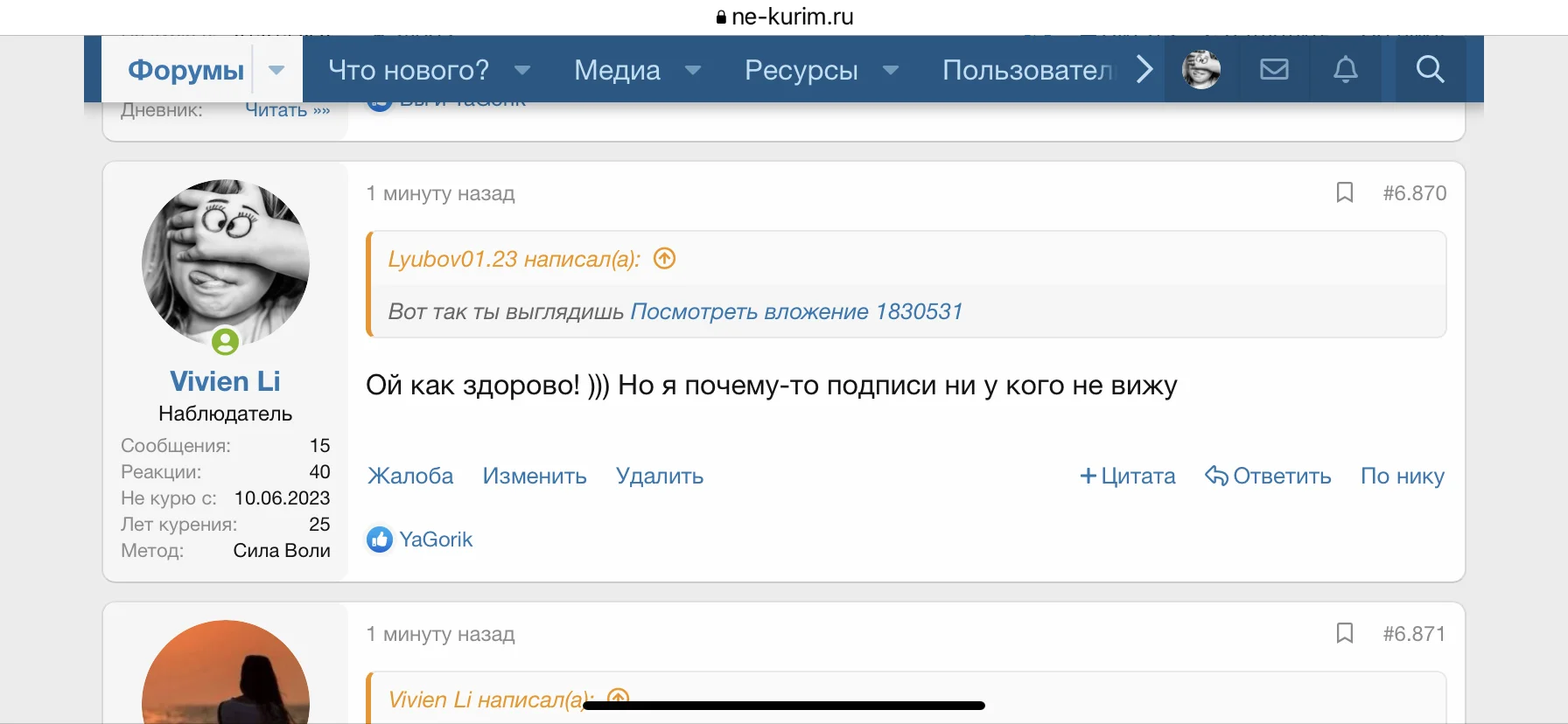Click the ne-kurim.ru address bar

(x=784, y=17)
